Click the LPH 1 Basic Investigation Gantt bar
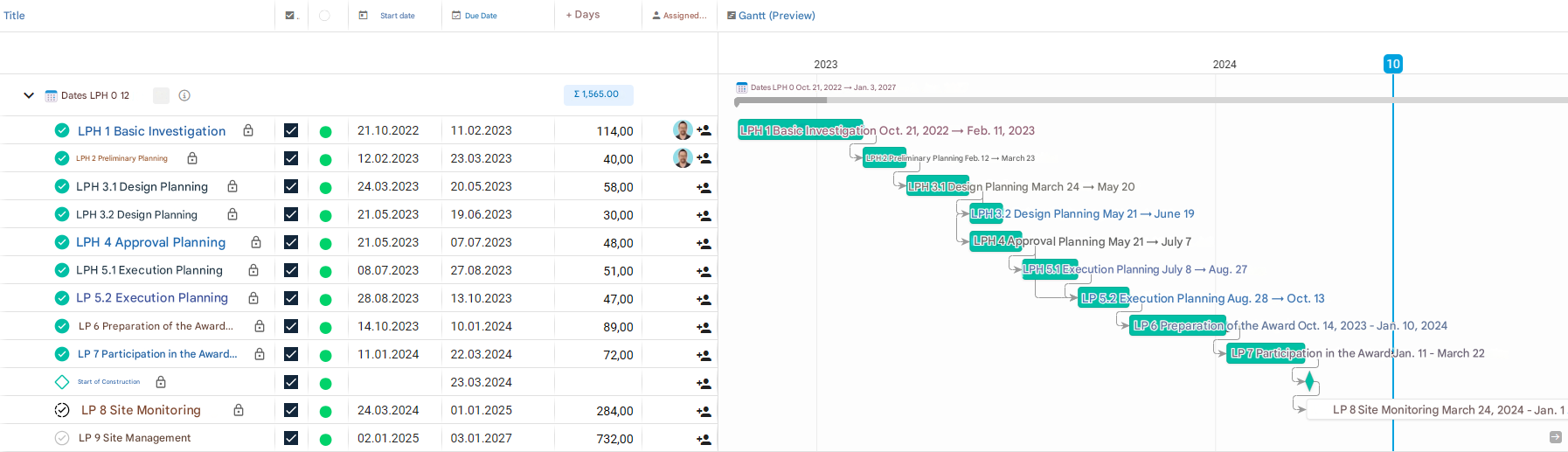This screenshot has height=452, width=1568. point(800,130)
